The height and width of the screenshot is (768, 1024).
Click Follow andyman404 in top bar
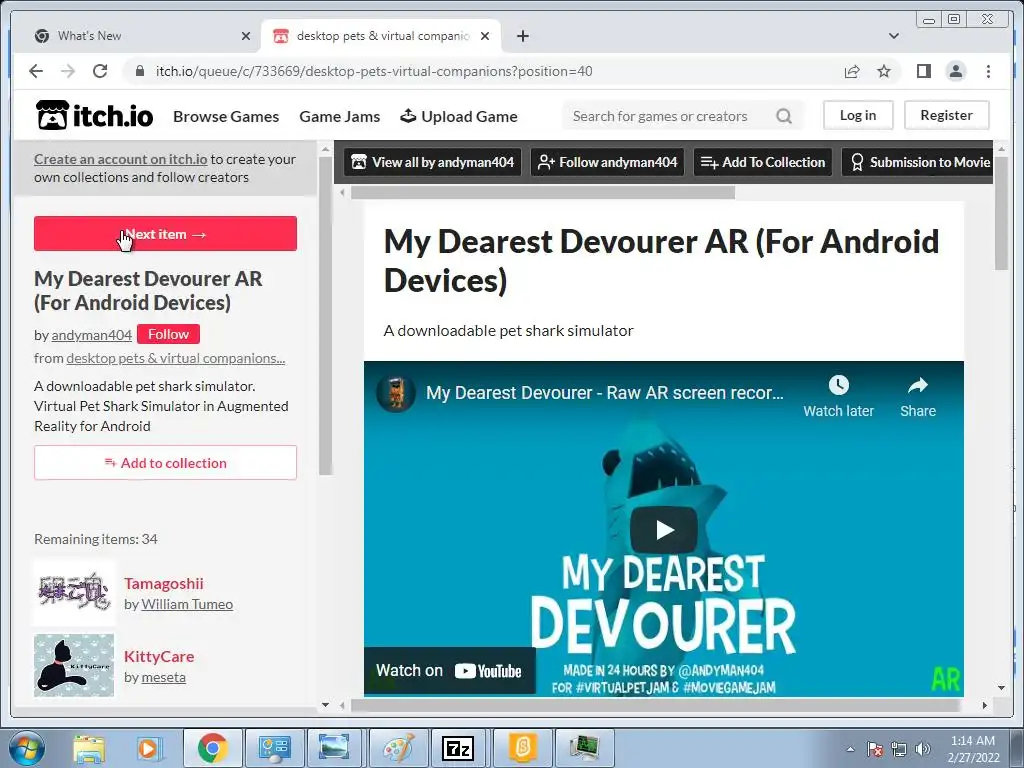(x=607, y=162)
